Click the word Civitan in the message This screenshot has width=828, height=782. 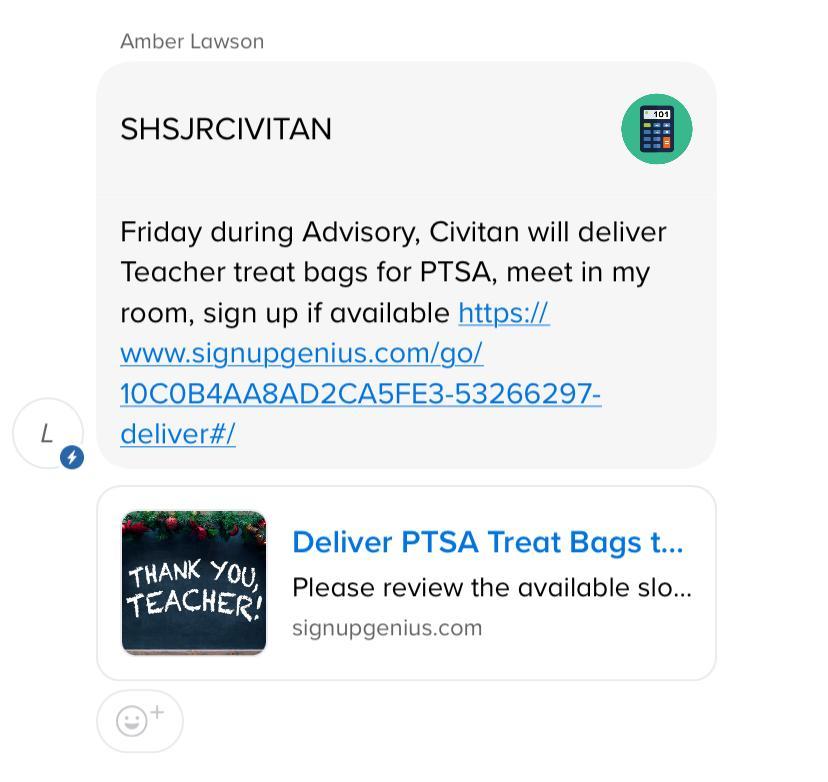coord(474,232)
